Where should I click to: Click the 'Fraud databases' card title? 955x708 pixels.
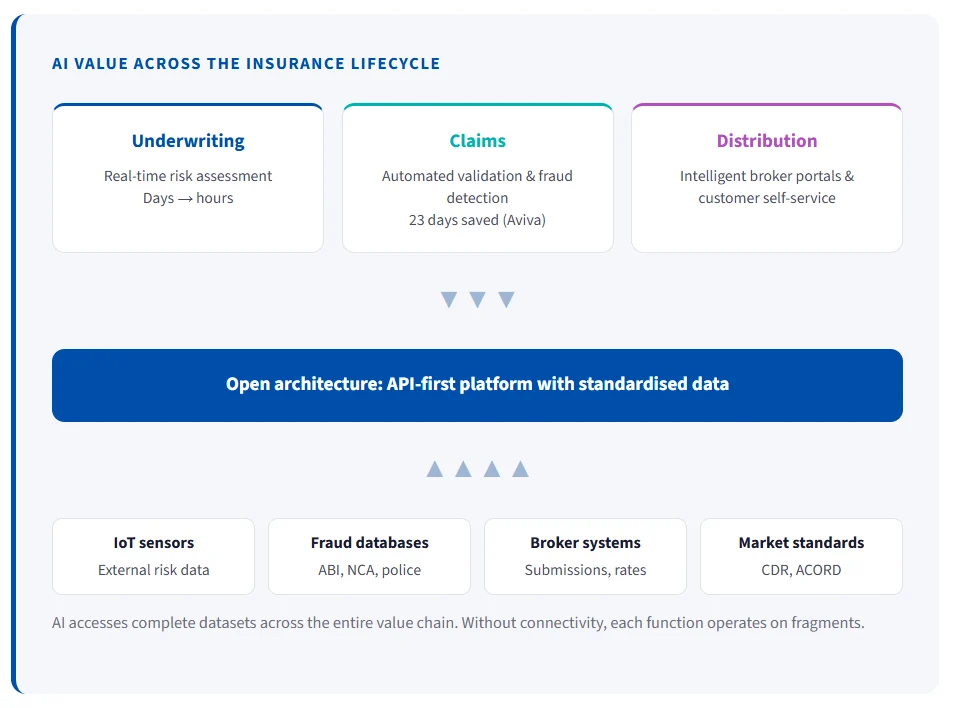pos(370,542)
